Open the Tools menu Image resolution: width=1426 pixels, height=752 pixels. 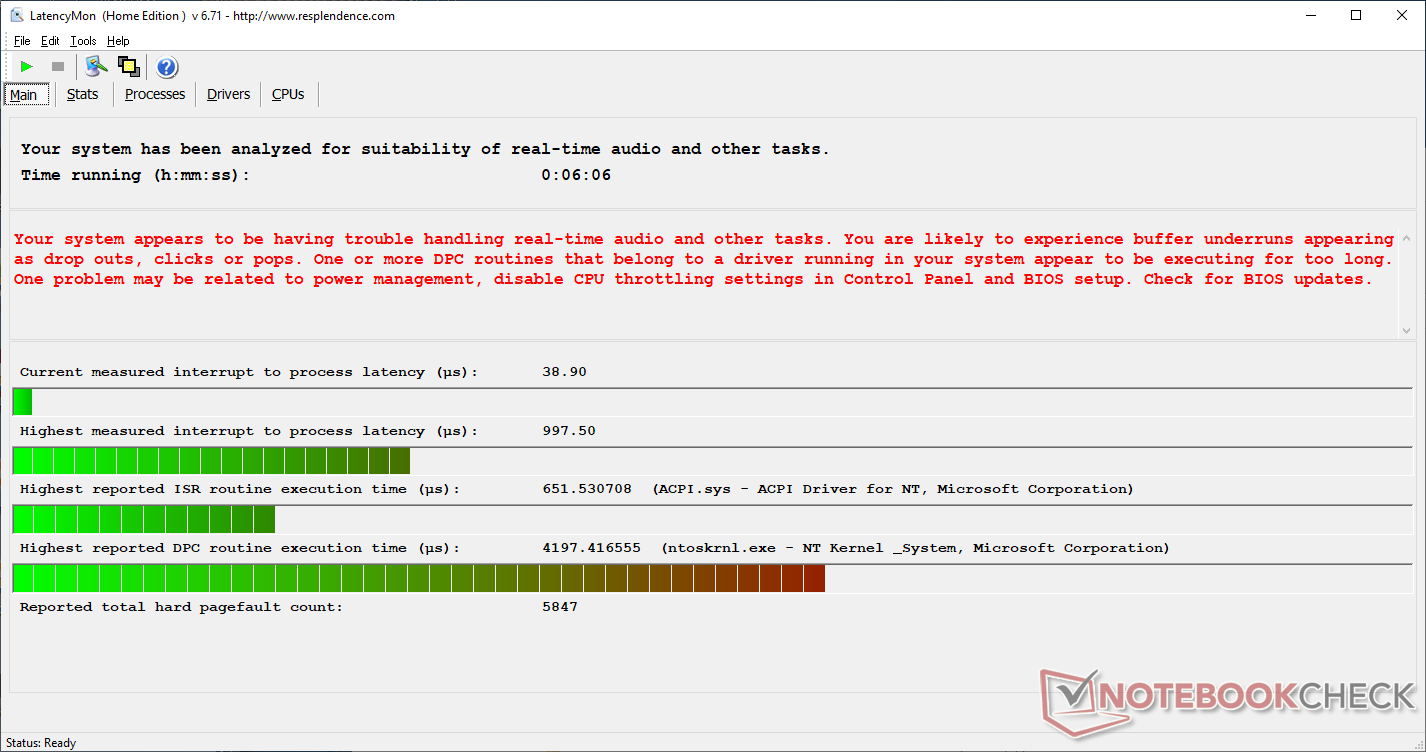[83, 41]
